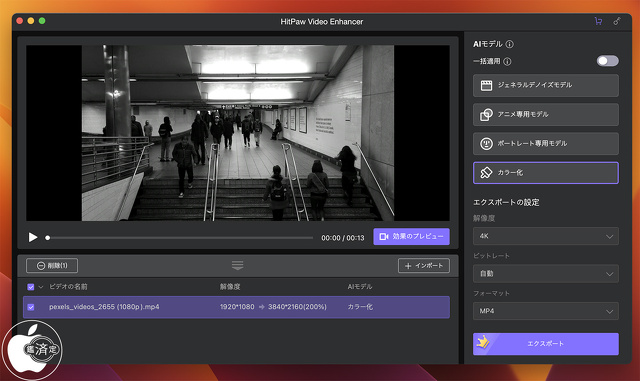Toggle the select-all checkbox in the header

tap(31, 287)
